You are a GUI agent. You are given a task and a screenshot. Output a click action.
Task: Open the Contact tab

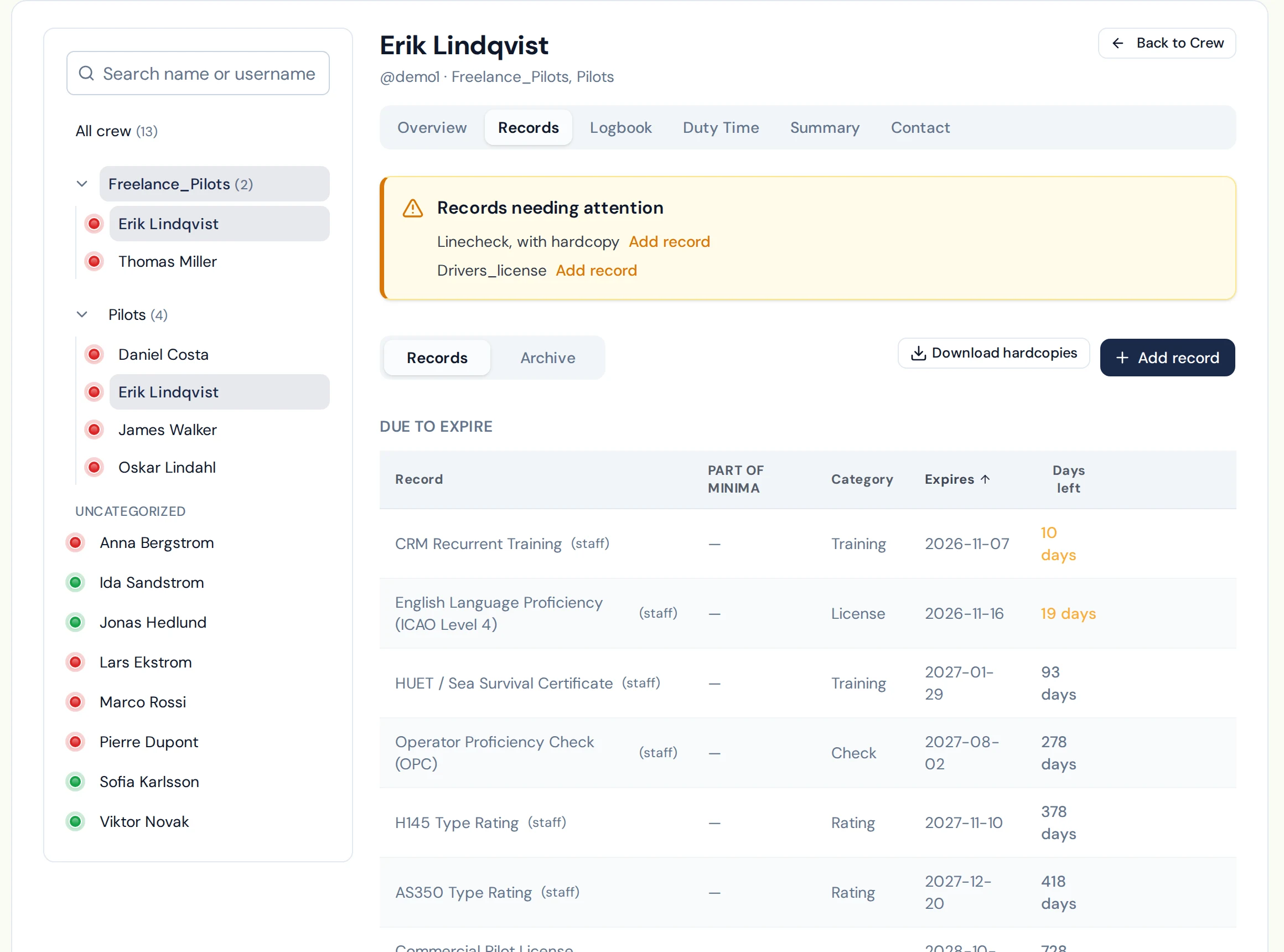(920, 127)
